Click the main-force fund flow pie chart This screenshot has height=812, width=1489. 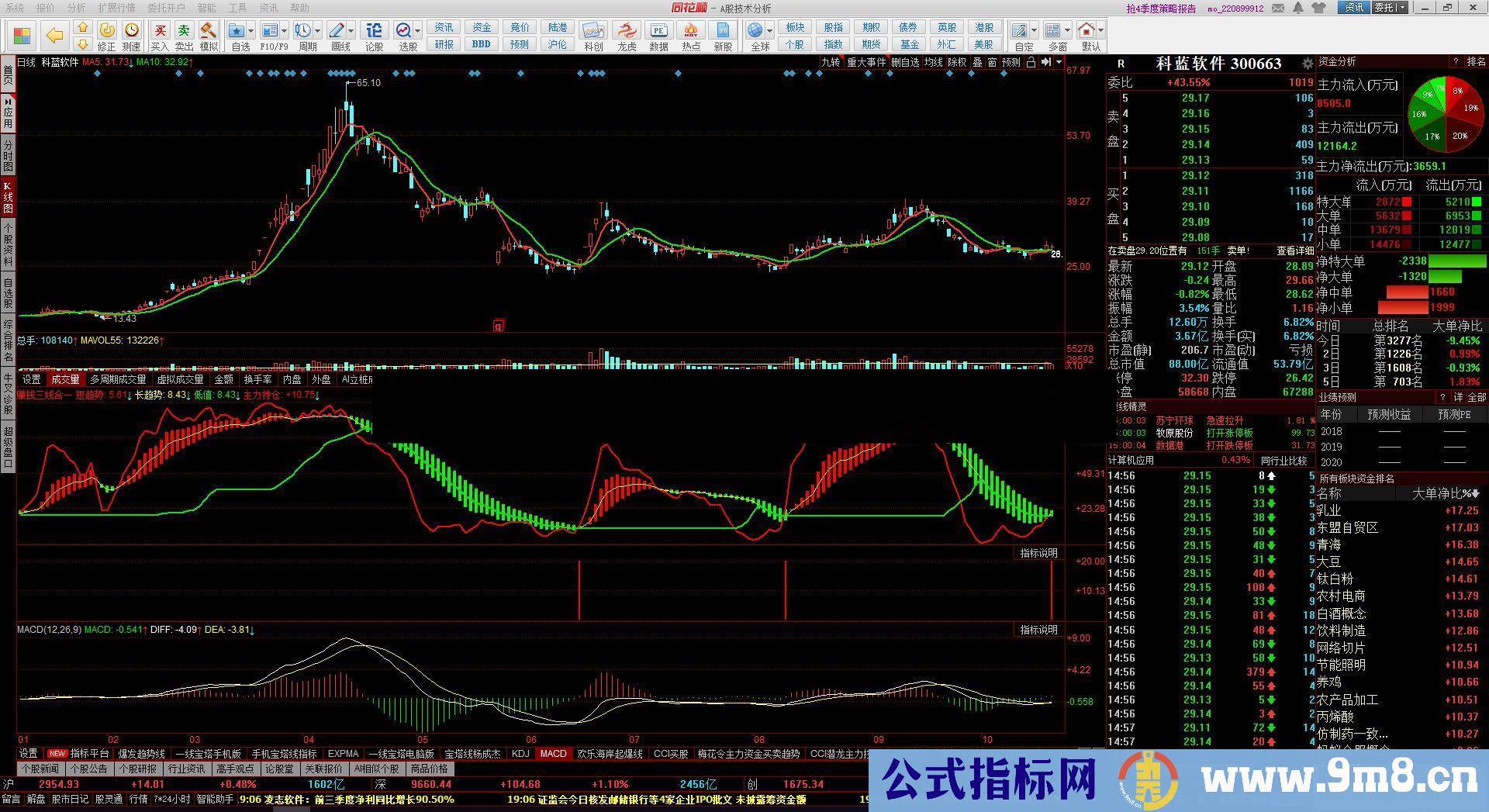click(1445, 113)
